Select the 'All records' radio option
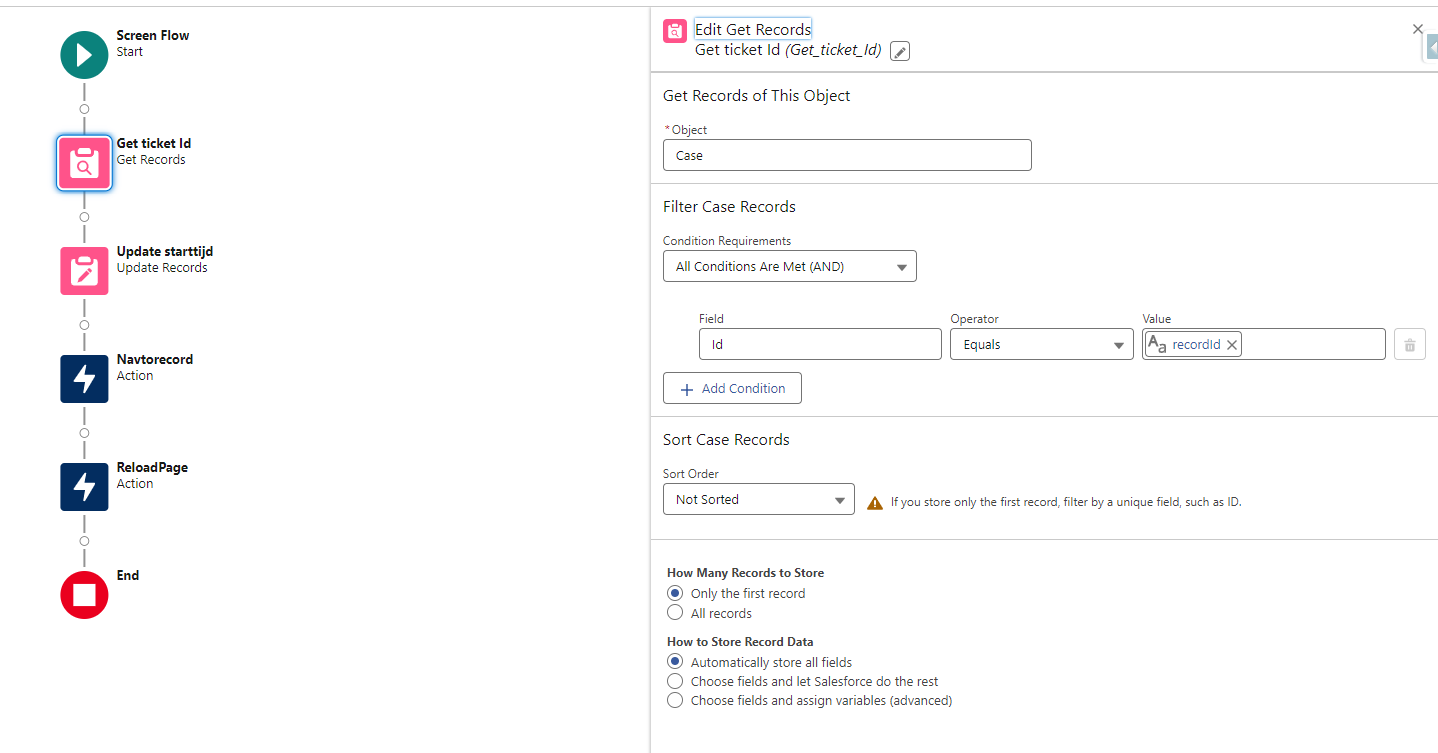Viewport: 1438px width, 753px height. [x=675, y=613]
